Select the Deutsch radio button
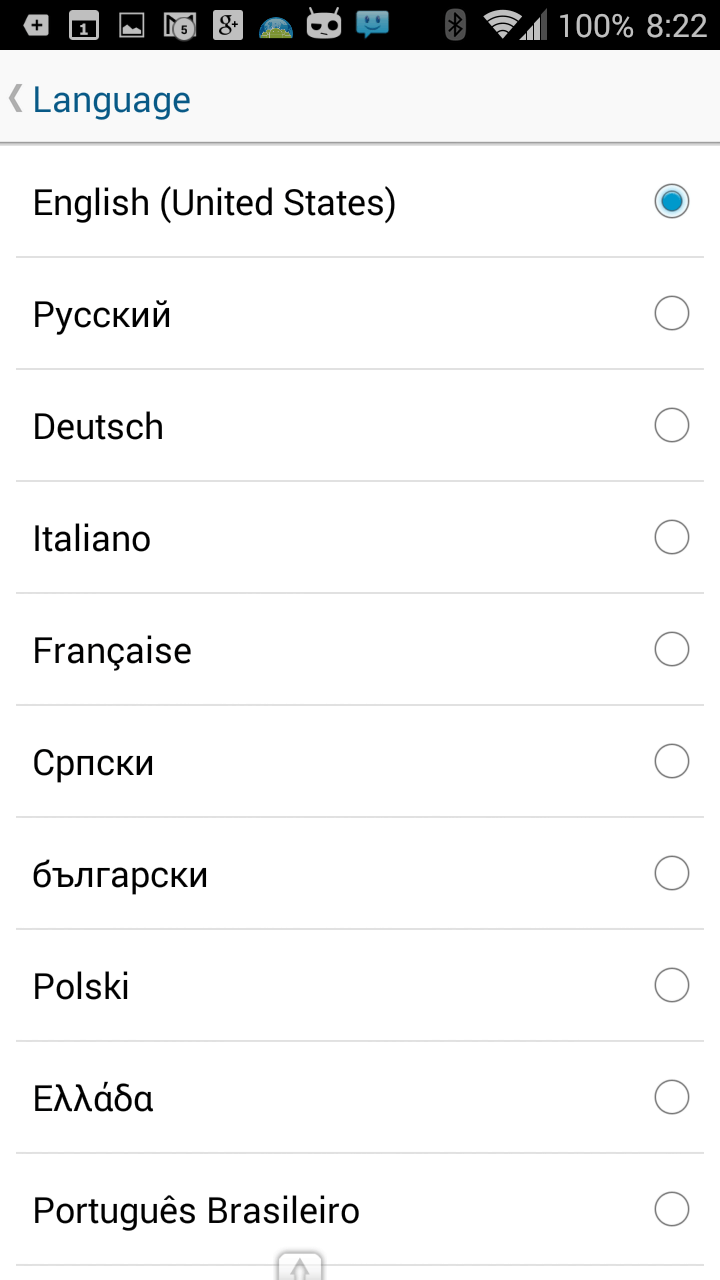 pos(671,426)
